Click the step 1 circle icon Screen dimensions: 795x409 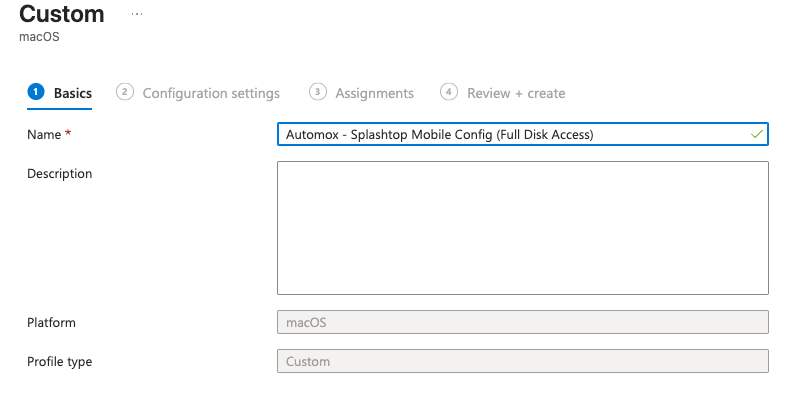click(x=36, y=92)
